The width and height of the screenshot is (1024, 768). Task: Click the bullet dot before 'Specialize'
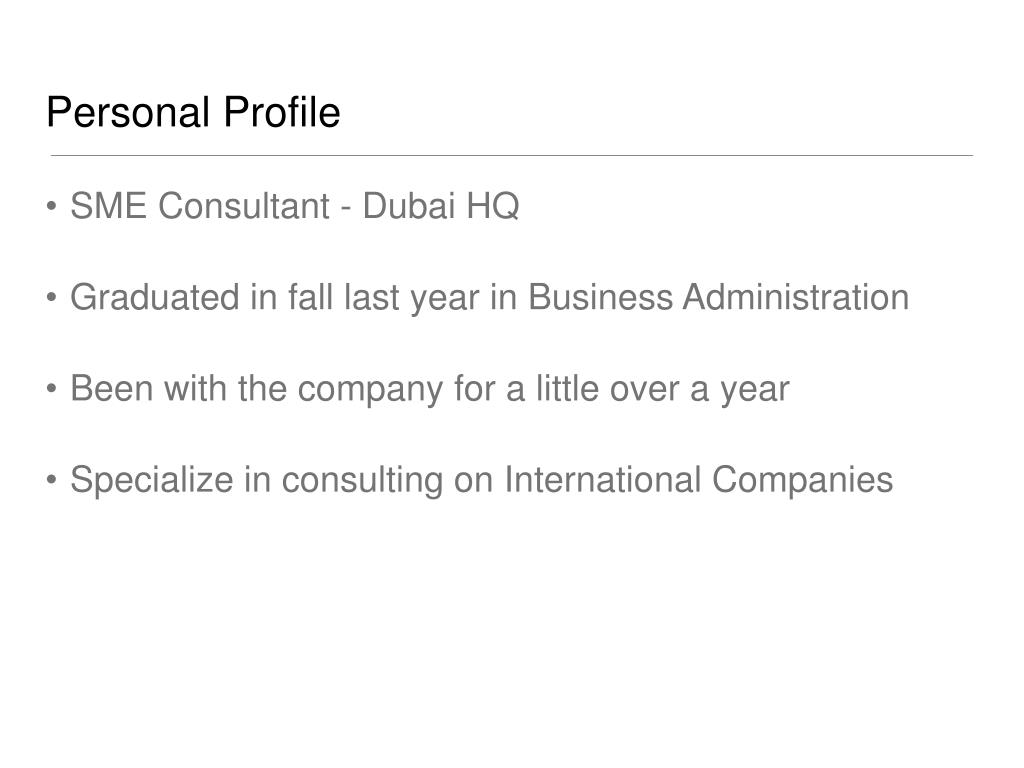52,480
